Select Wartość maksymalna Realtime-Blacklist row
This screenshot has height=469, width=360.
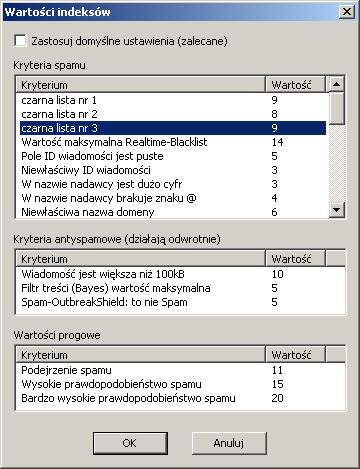click(x=173, y=142)
